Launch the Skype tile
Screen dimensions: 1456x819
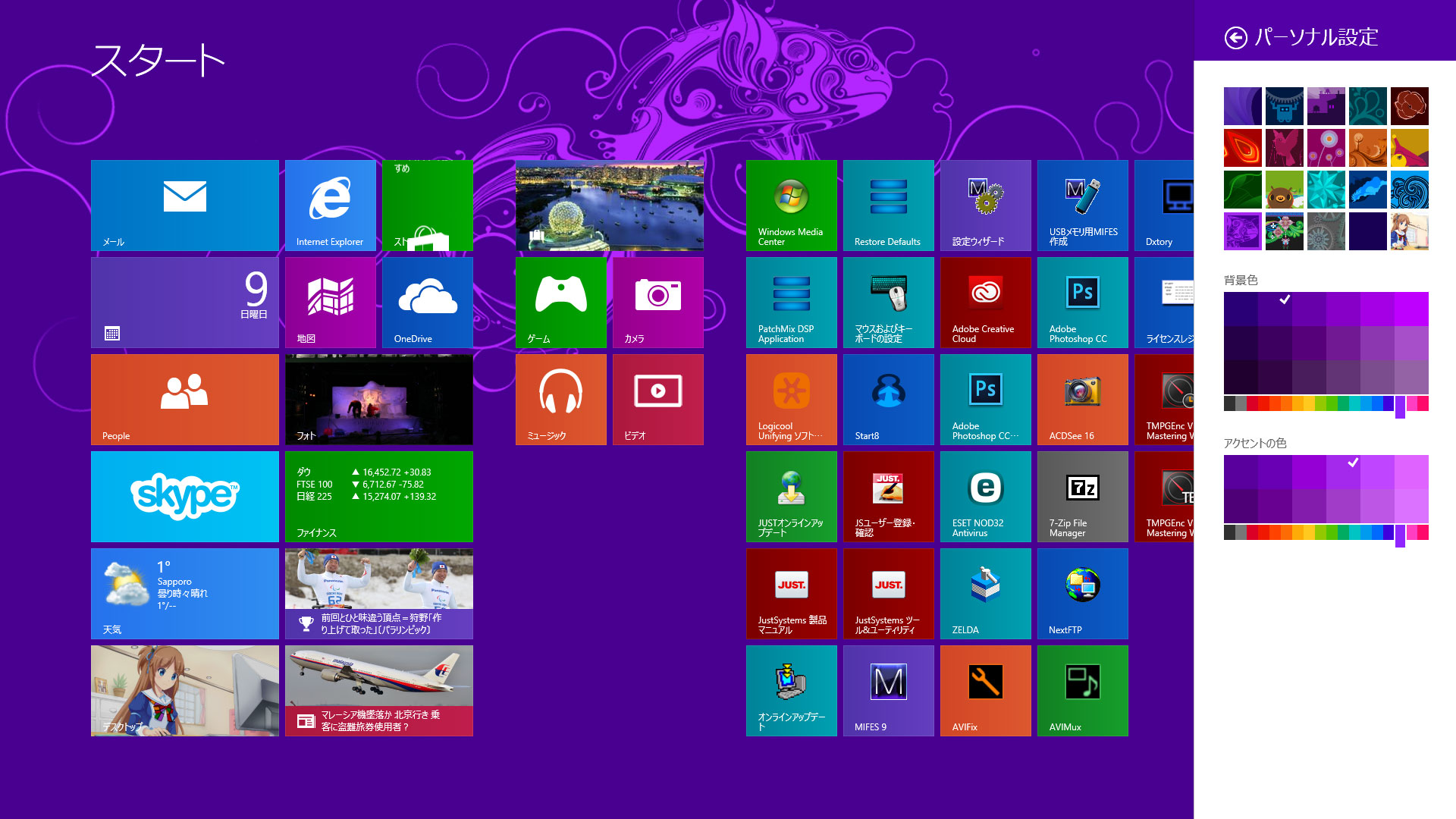[x=185, y=497]
